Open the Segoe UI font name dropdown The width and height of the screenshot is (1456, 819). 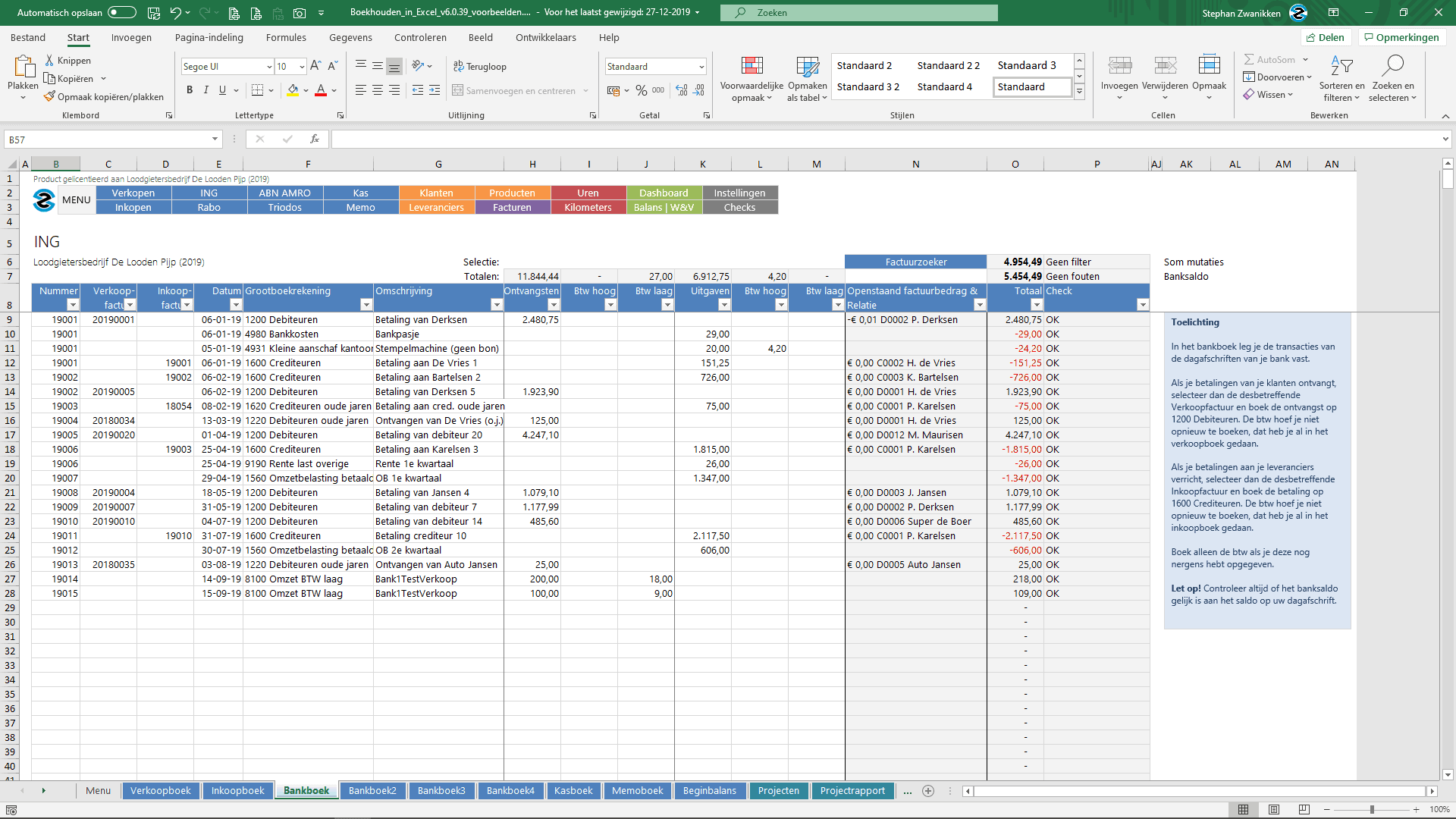[x=269, y=67]
